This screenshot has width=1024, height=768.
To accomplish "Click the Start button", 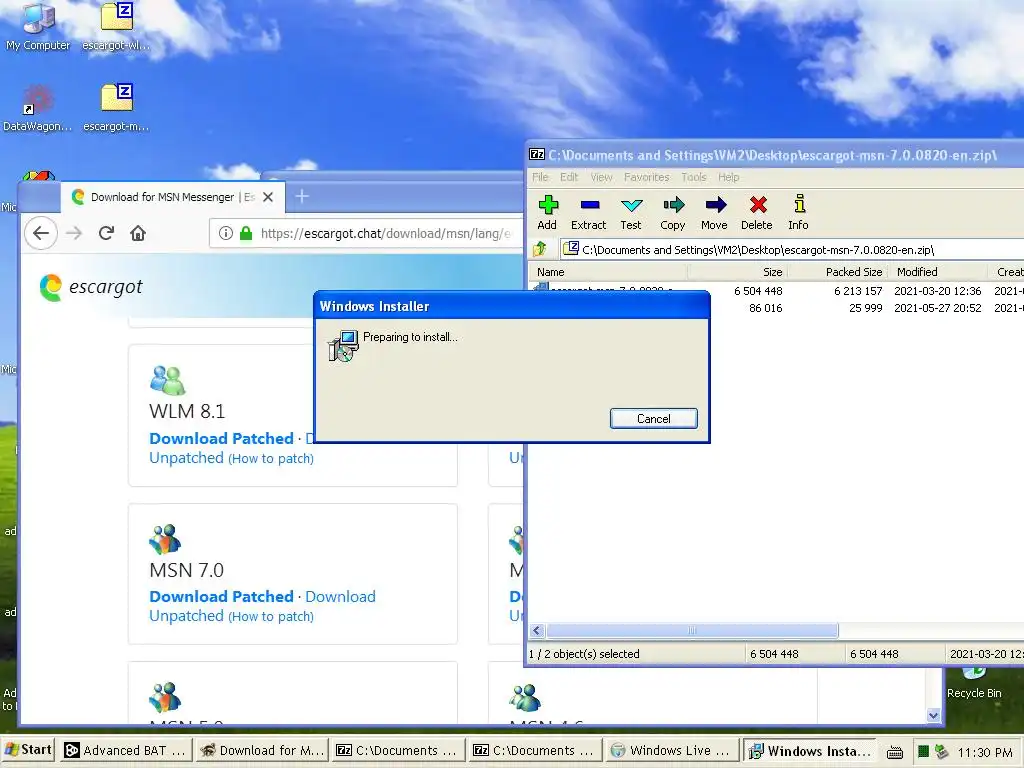I will point(28,750).
